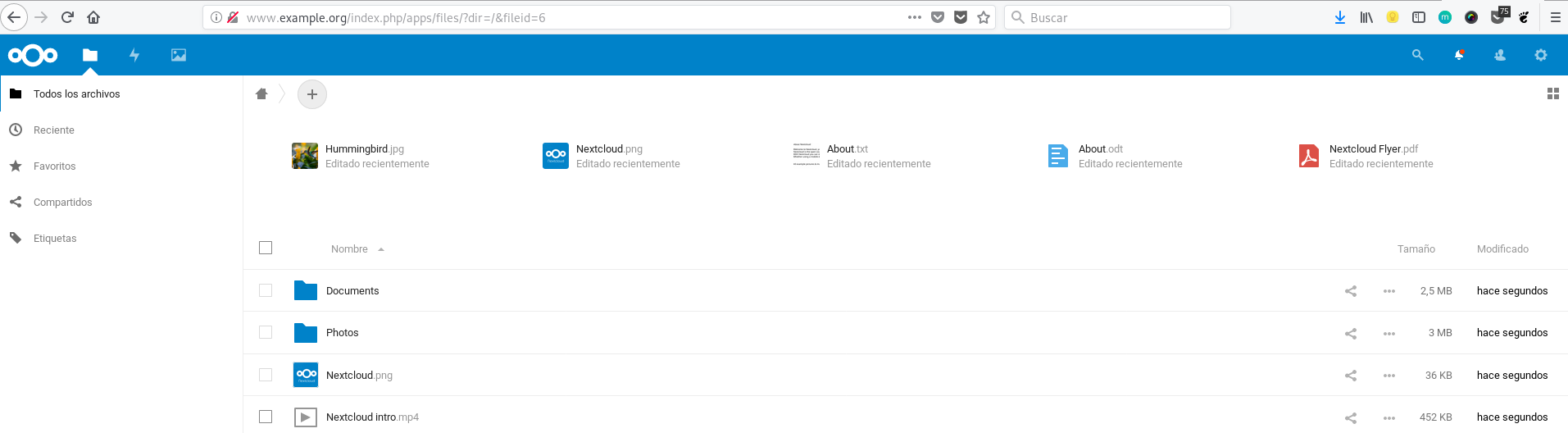Click the header search magnifier icon
1568x433 pixels.
tap(1417, 55)
